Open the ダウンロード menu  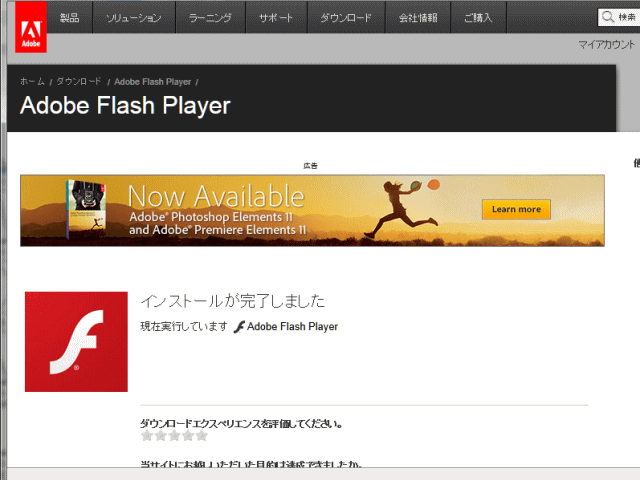(346, 18)
